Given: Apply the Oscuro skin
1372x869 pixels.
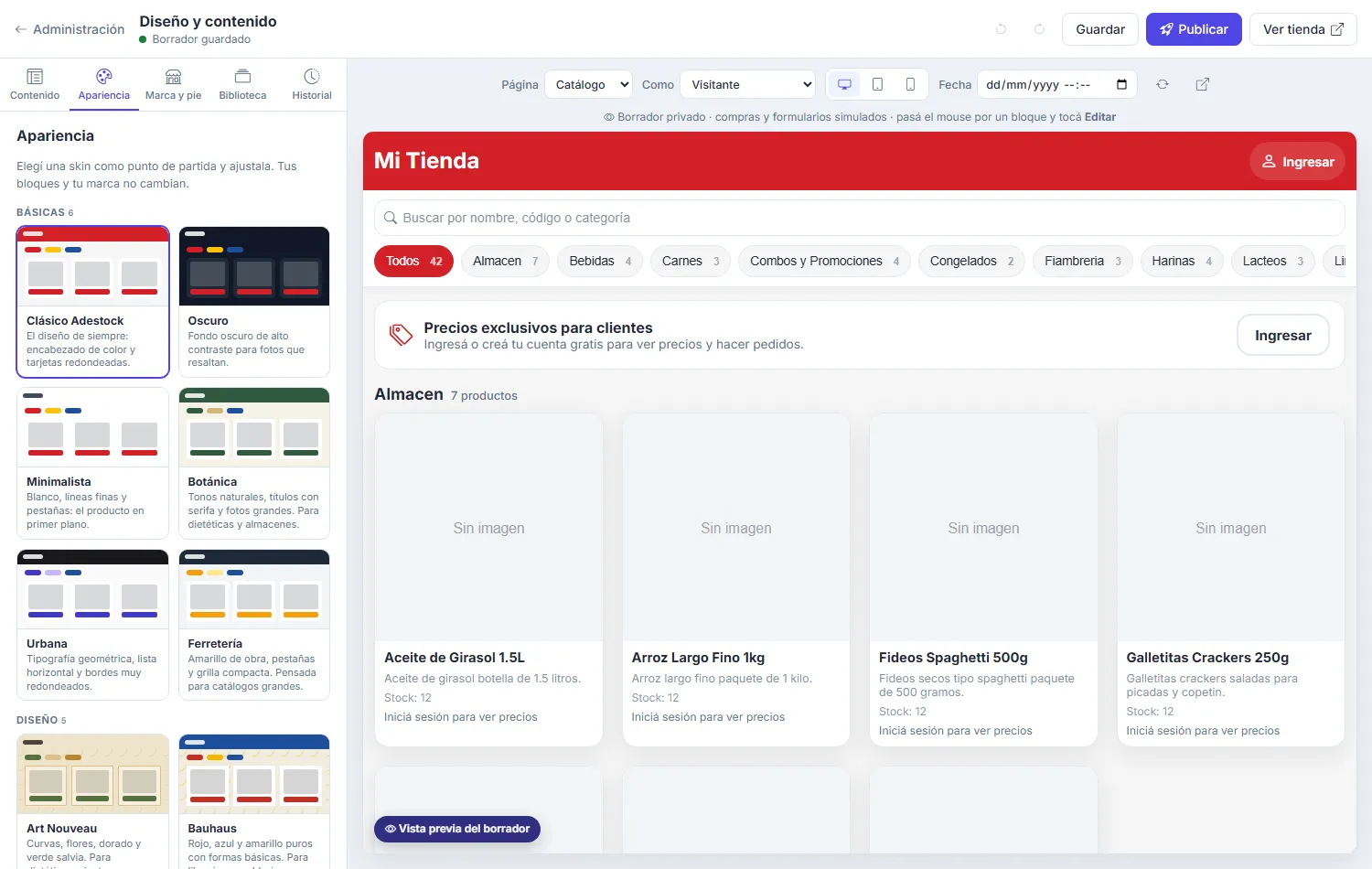Looking at the screenshot, I should [254, 302].
